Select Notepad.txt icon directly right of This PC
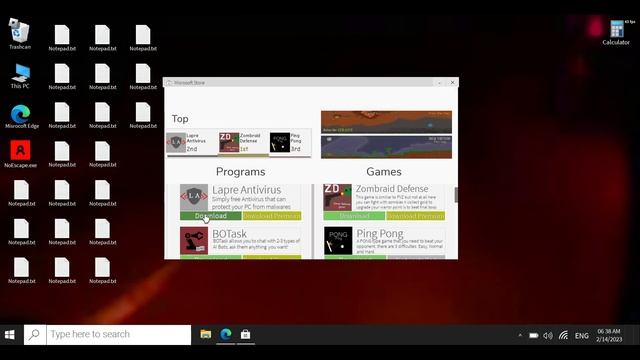This screenshot has width=640, height=360. pos(62,76)
